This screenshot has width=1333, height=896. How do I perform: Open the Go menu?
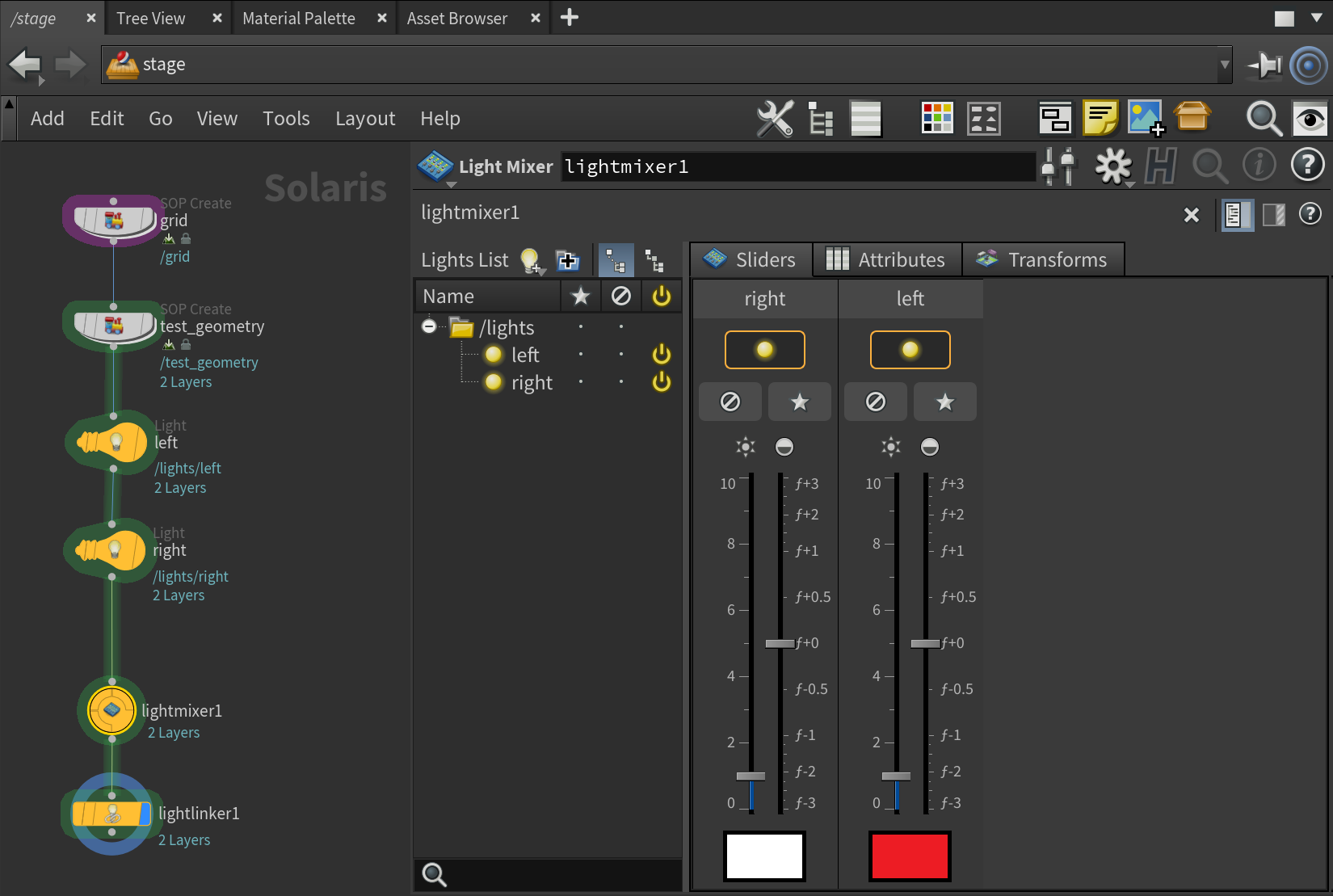pyautogui.click(x=161, y=119)
